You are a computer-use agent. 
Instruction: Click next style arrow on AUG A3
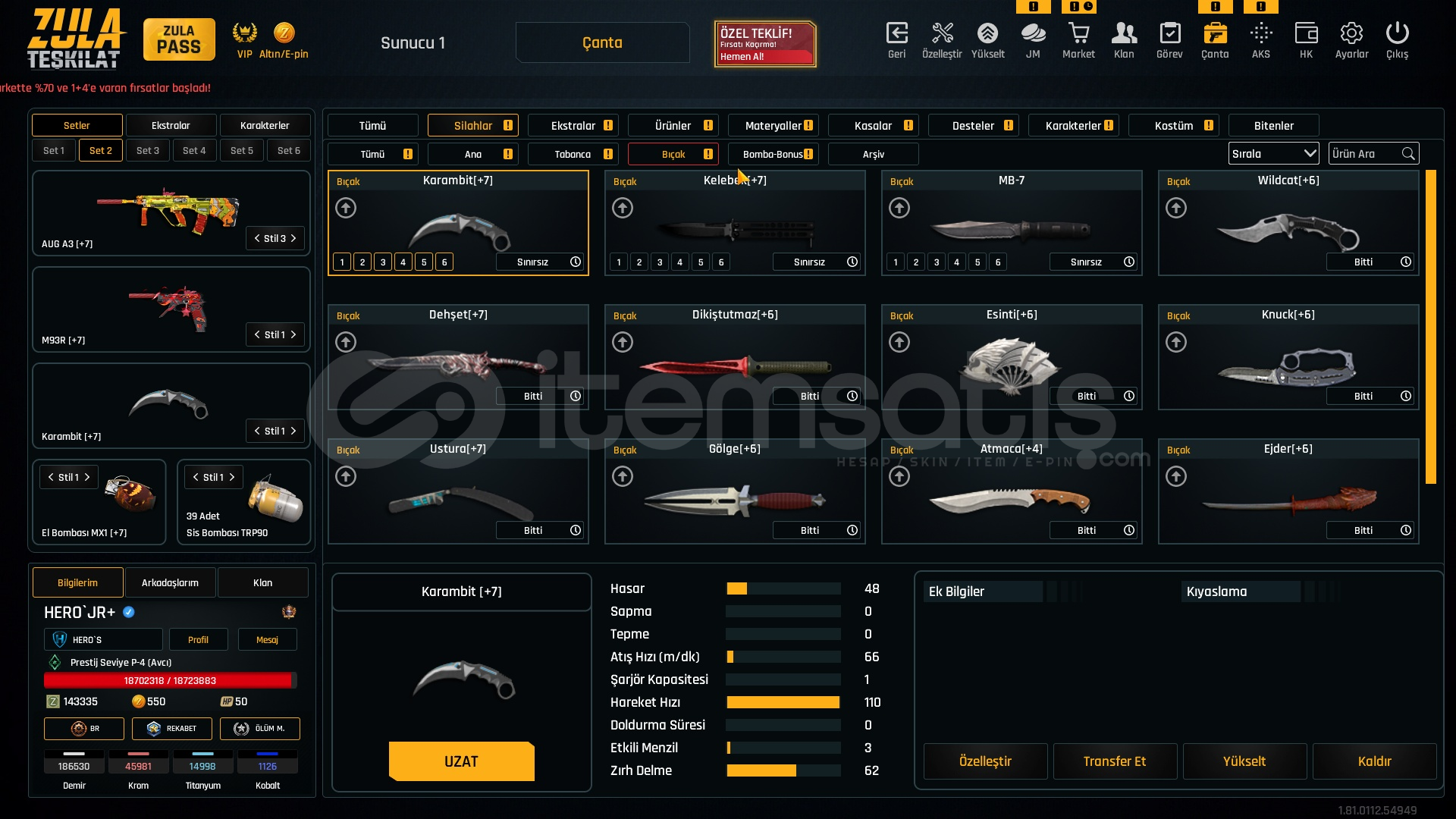293,238
